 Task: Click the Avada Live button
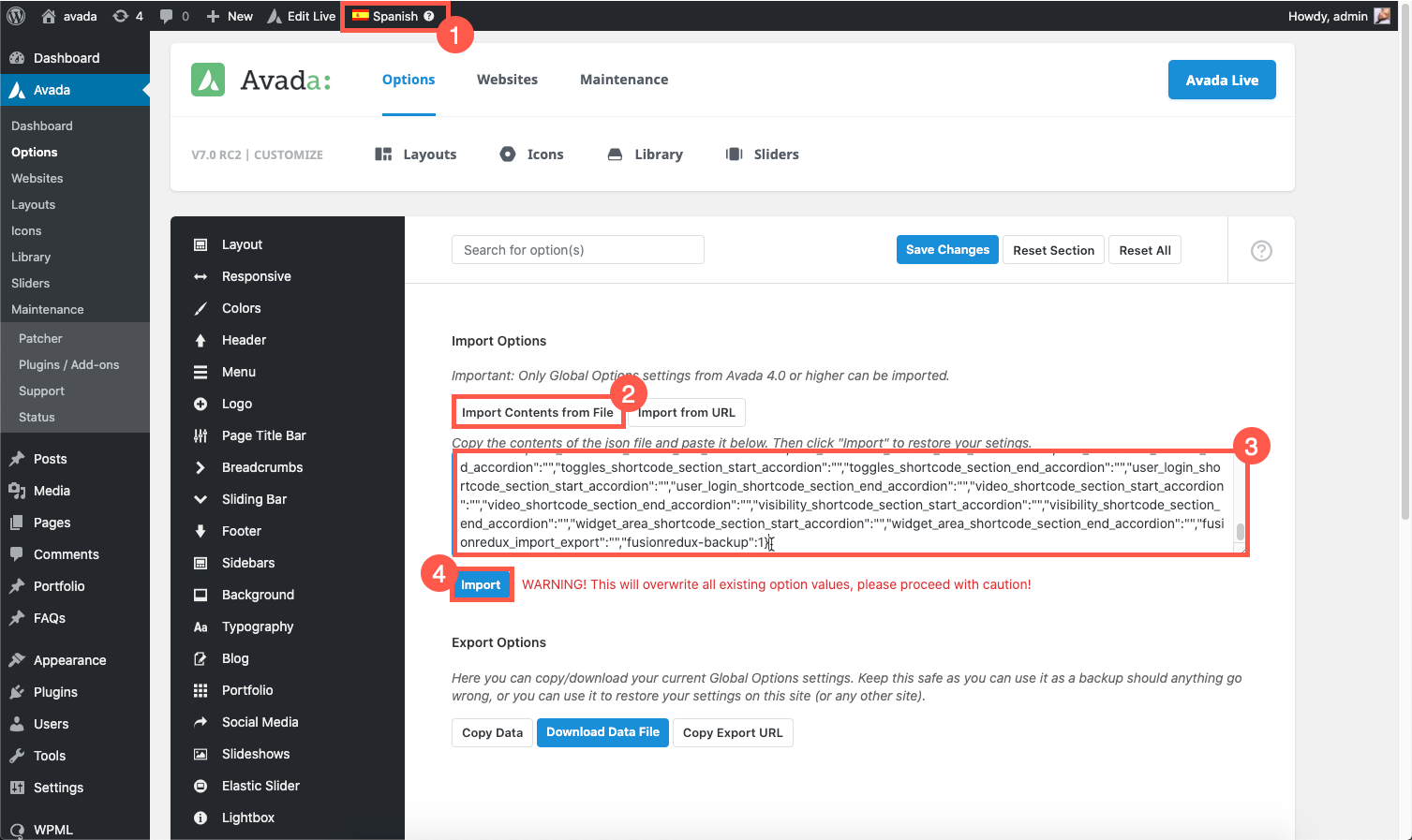point(1222,80)
